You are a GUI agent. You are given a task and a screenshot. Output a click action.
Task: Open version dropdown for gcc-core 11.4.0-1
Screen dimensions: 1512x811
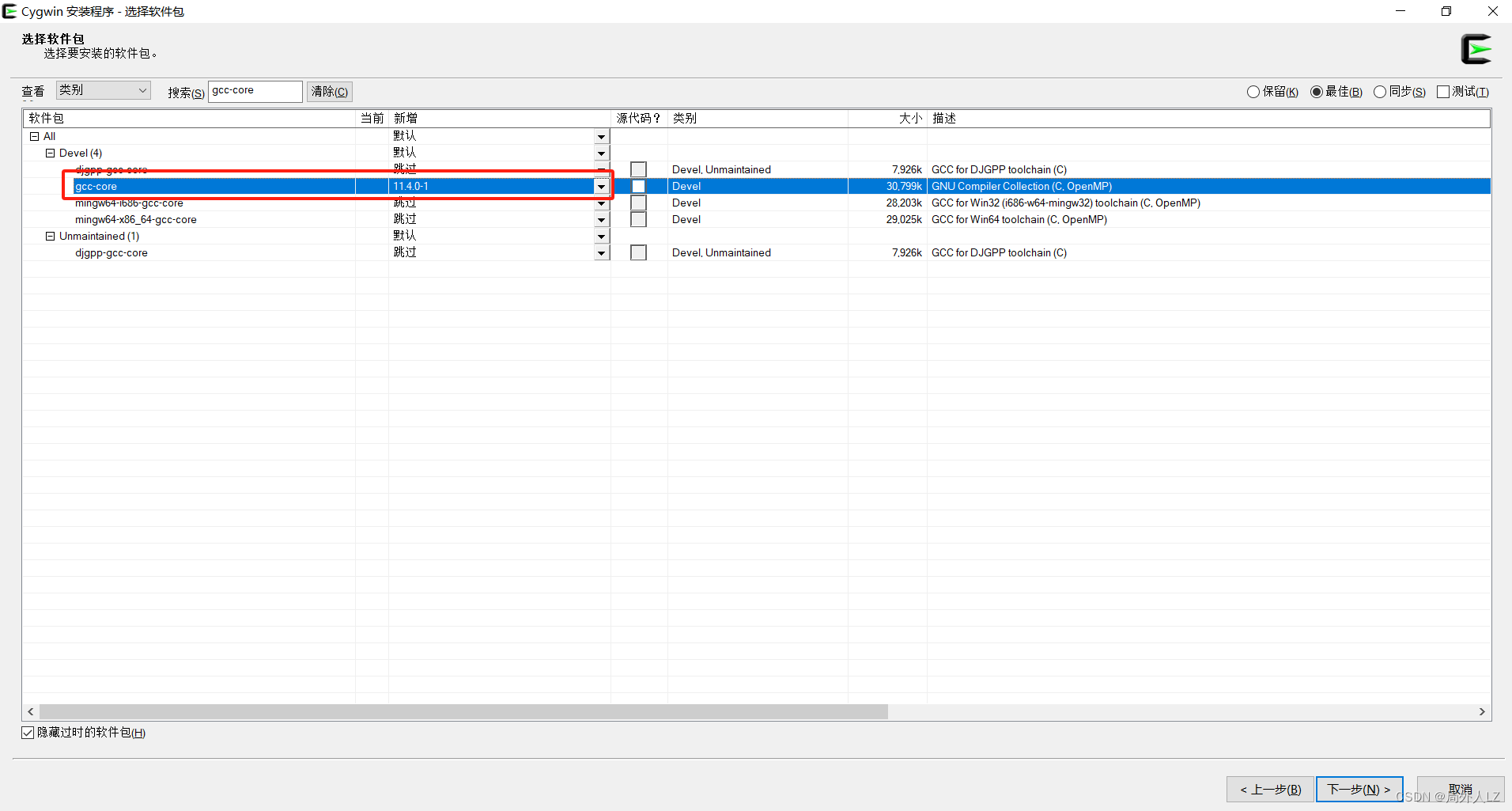tap(602, 187)
